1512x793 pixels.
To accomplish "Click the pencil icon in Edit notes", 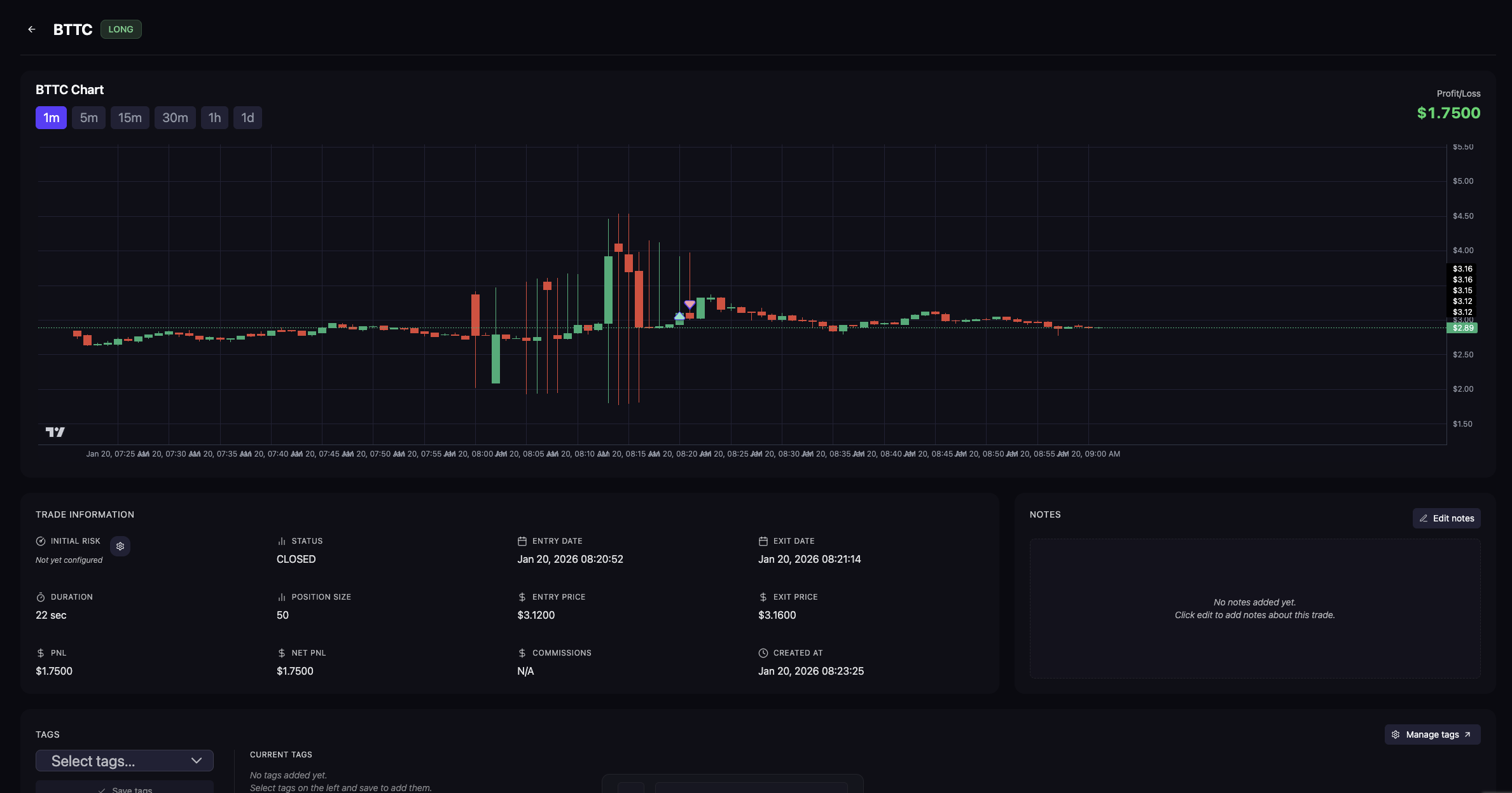I will click(x=1424, y=518).
